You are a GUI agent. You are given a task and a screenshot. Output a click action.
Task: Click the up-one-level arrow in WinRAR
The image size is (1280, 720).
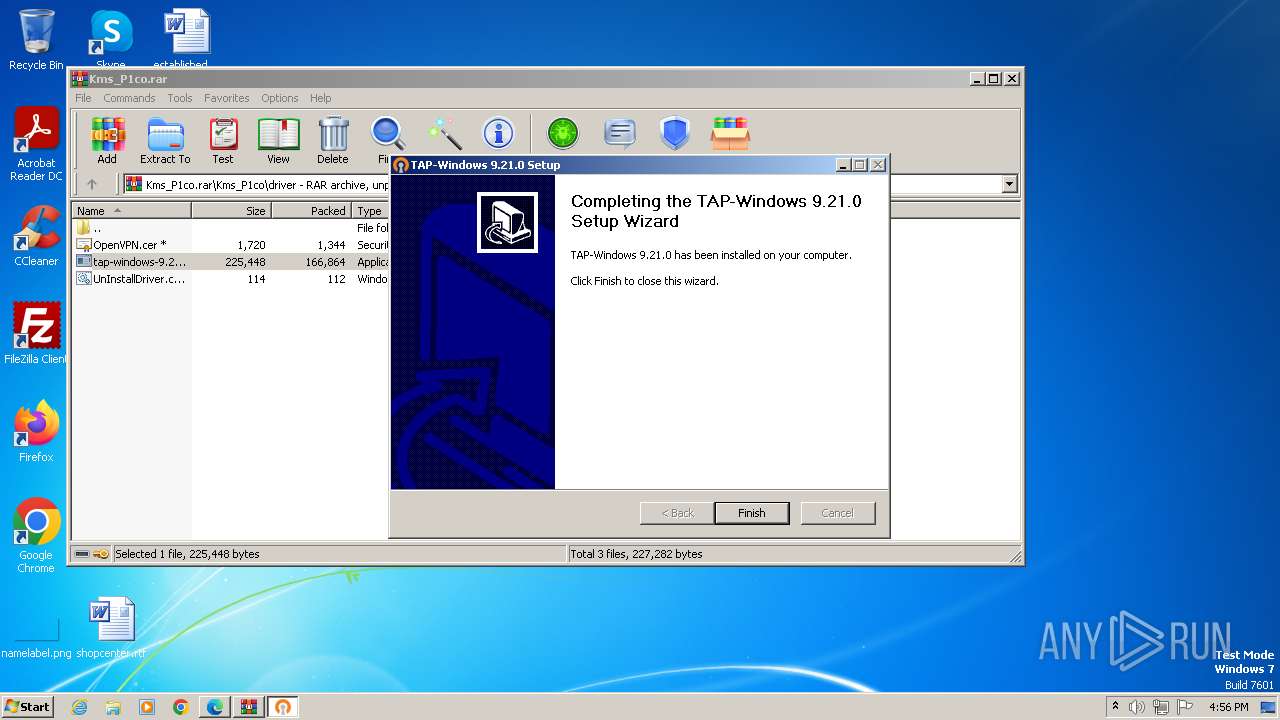coord(92,184)
